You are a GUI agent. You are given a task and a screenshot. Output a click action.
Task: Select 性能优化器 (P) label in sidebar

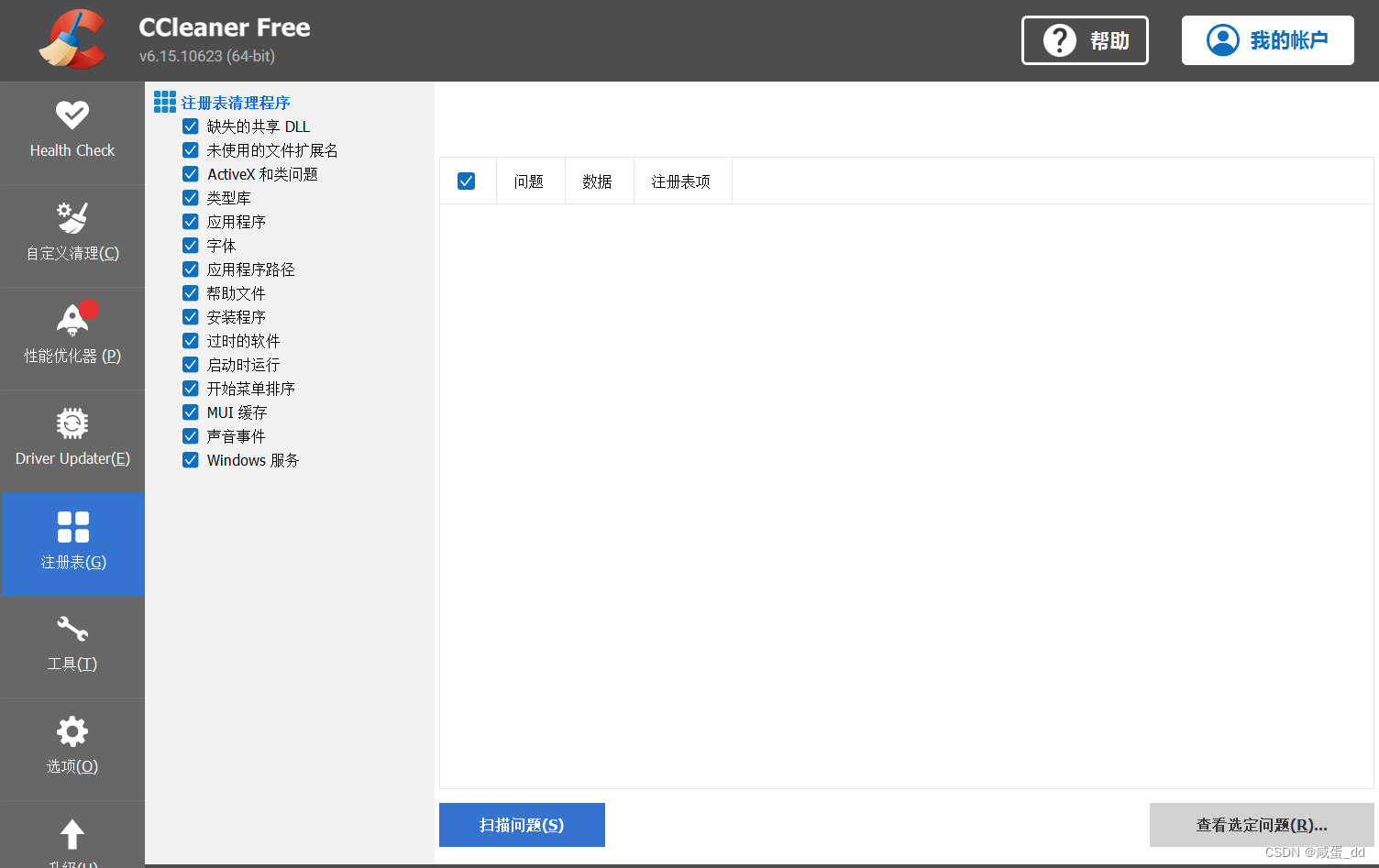point(72,356)
